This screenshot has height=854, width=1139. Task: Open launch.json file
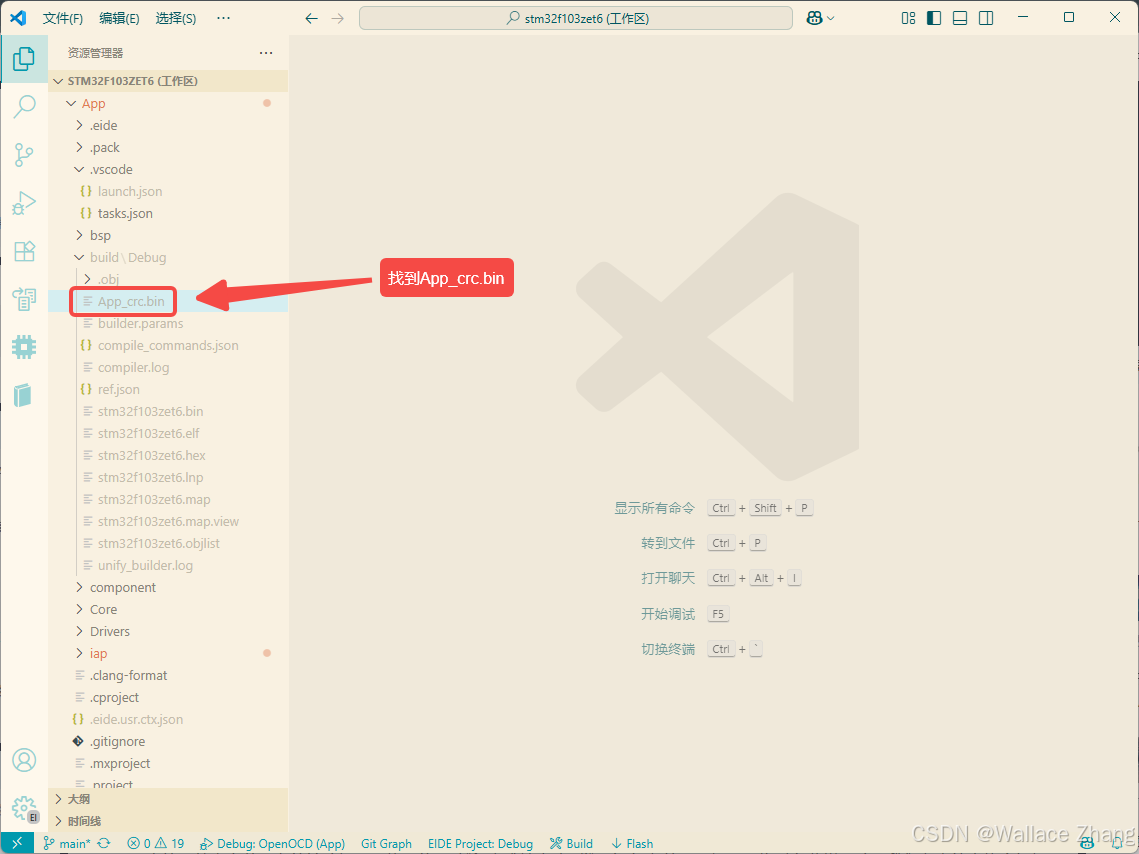coord(169,191)
